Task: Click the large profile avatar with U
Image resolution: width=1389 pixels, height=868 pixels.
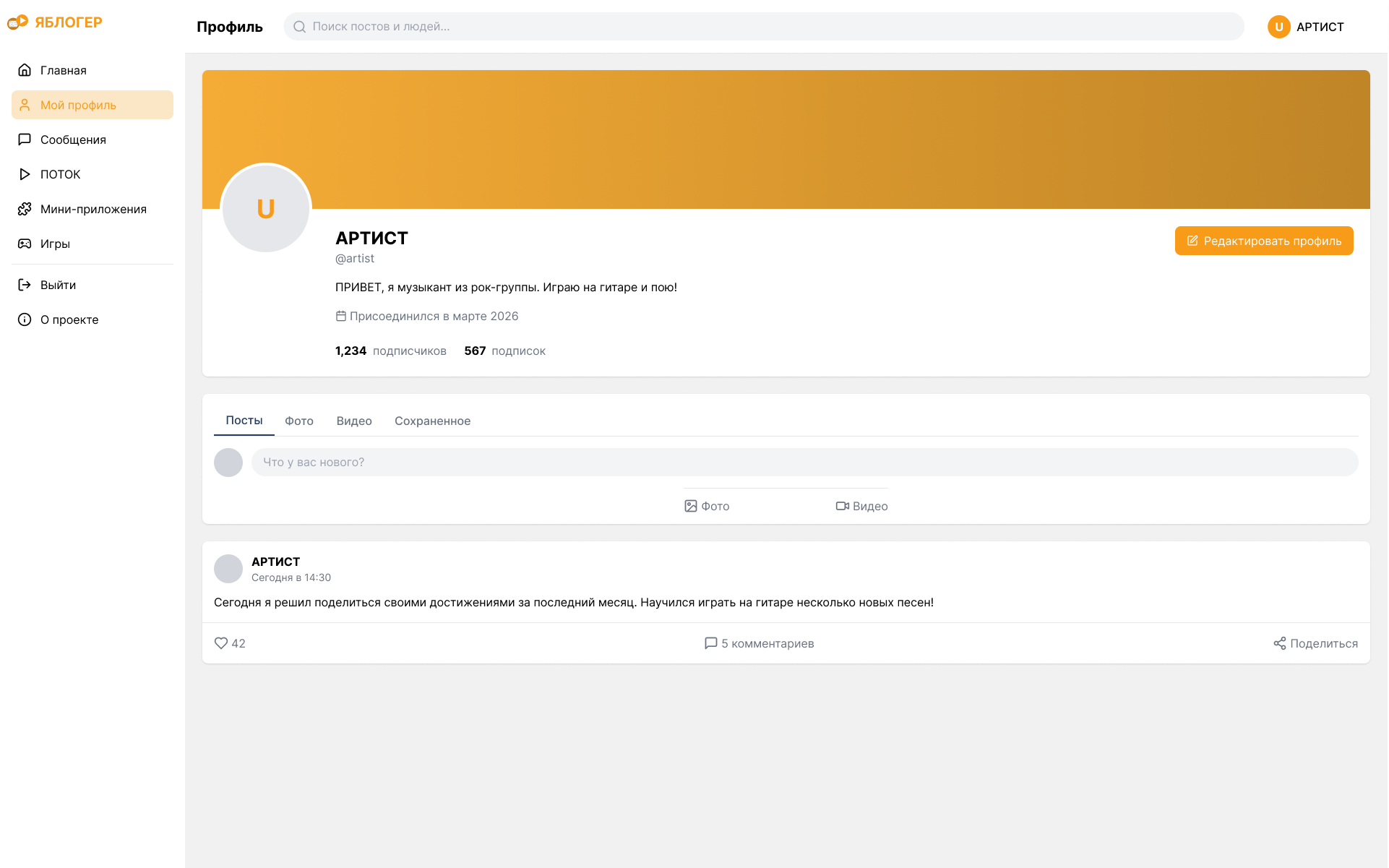Action: point(266,209)
